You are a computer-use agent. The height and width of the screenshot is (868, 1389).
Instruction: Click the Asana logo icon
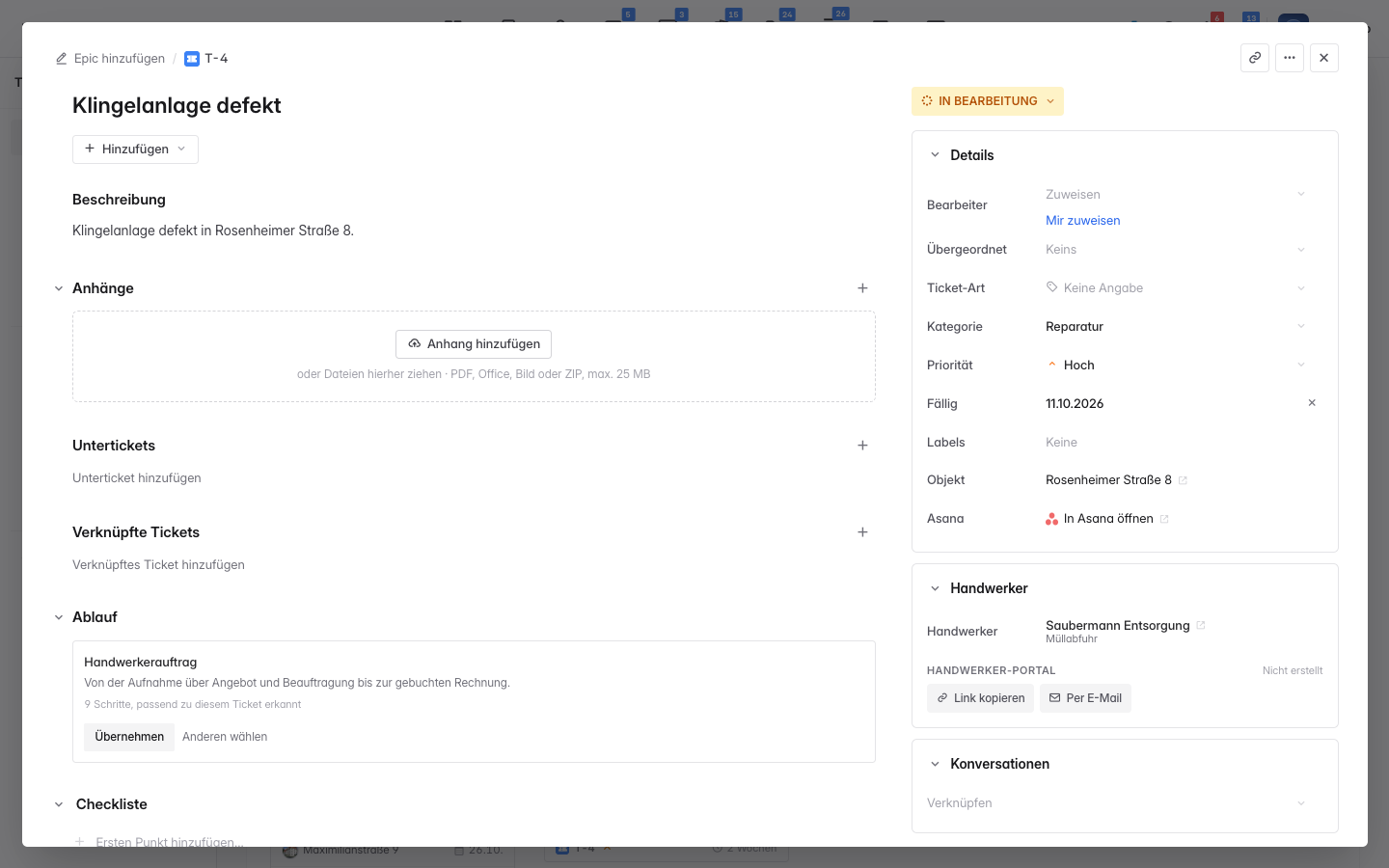pyautogui.click(x=1051, y=519)
